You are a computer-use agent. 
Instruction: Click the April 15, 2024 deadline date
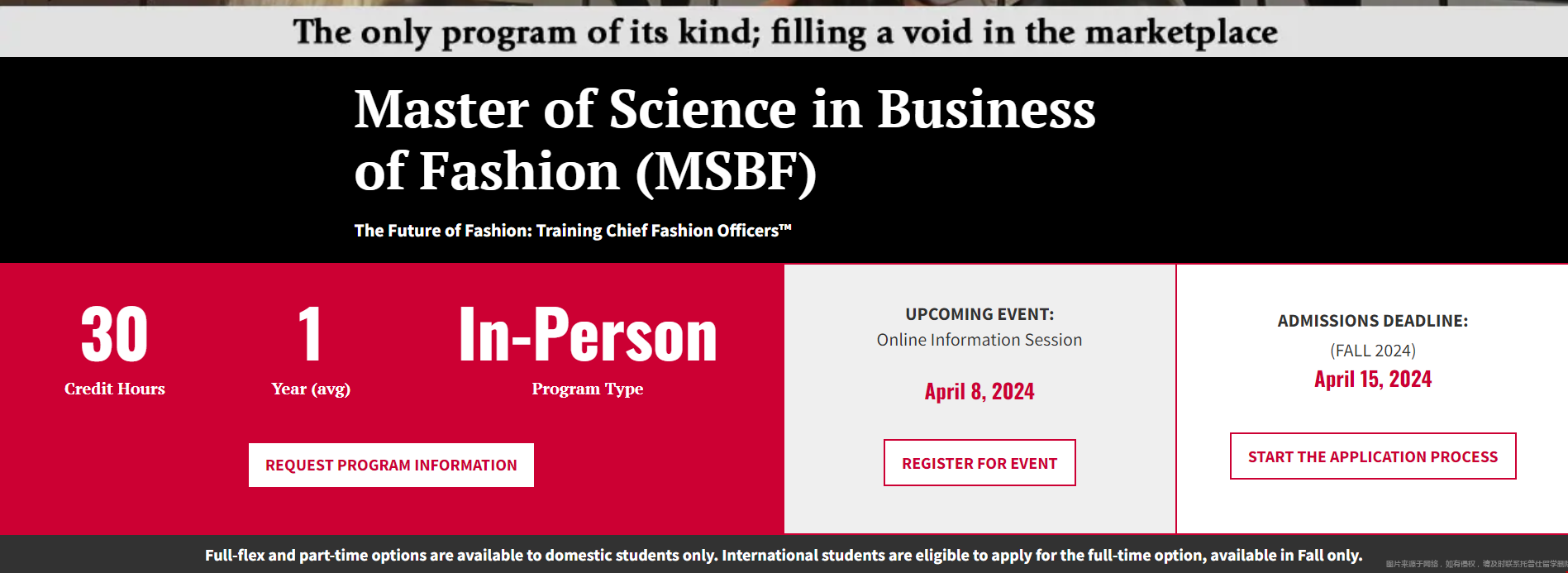(1373, 379)
